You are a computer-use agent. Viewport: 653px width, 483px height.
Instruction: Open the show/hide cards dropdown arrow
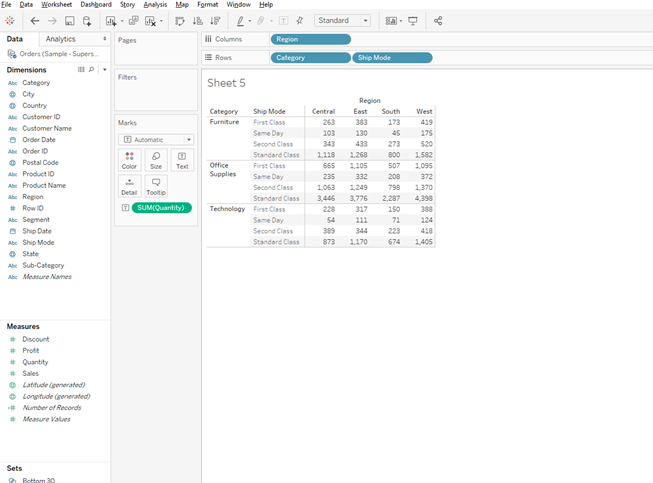(x=401, y=21)
